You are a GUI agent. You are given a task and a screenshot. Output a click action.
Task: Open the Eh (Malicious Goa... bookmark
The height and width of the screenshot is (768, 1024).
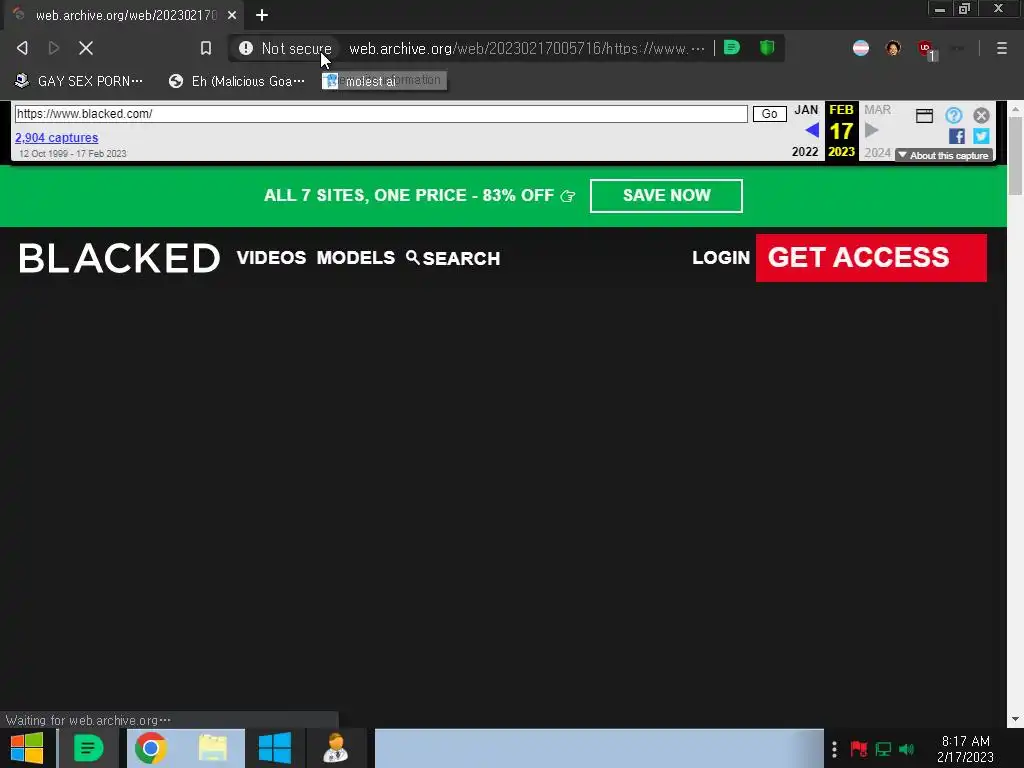pyautogui.click(x=236, y=81)
